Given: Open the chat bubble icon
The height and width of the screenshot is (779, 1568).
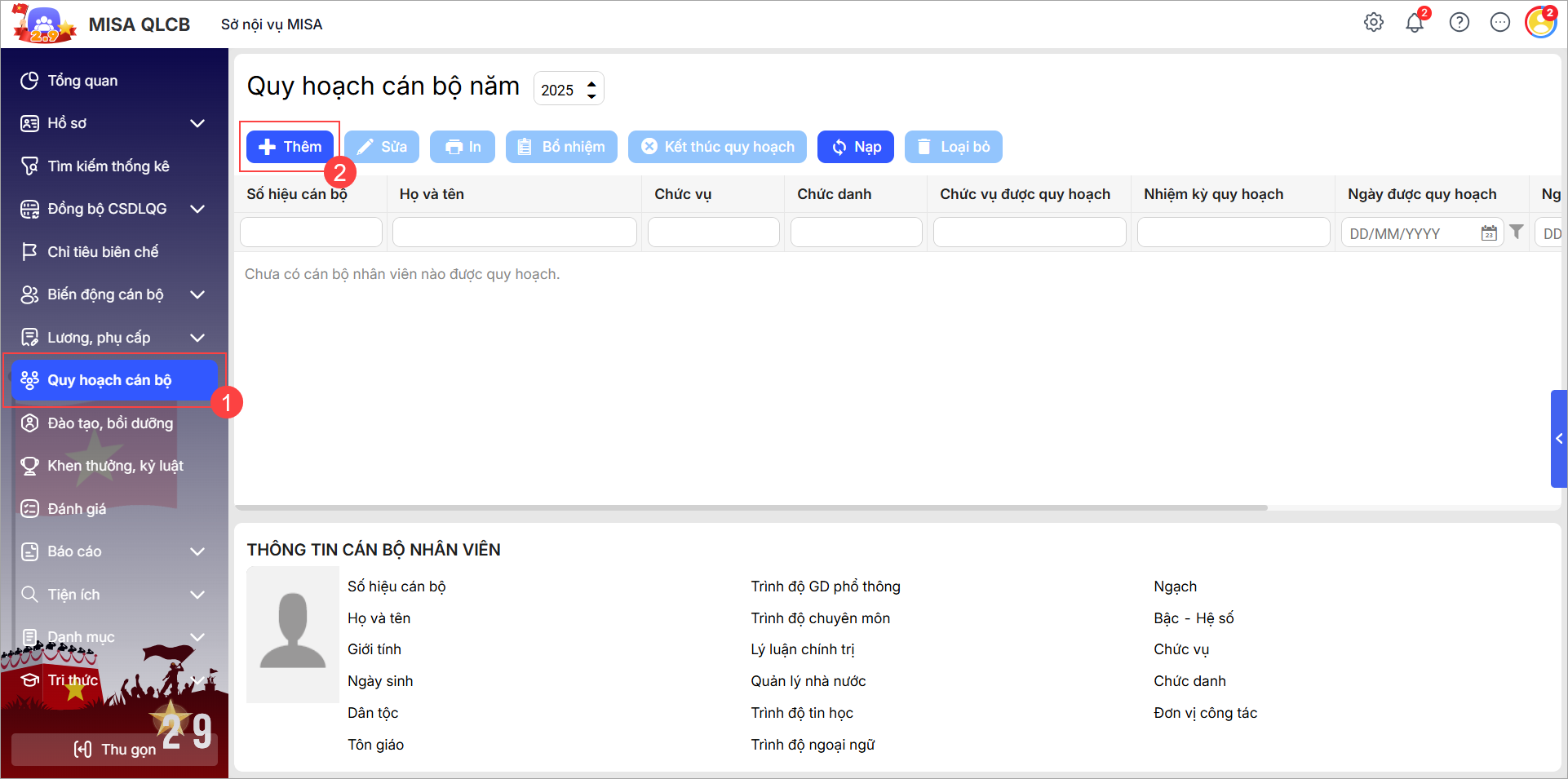Looking at the screenshot, I should tap(1499, 23).
